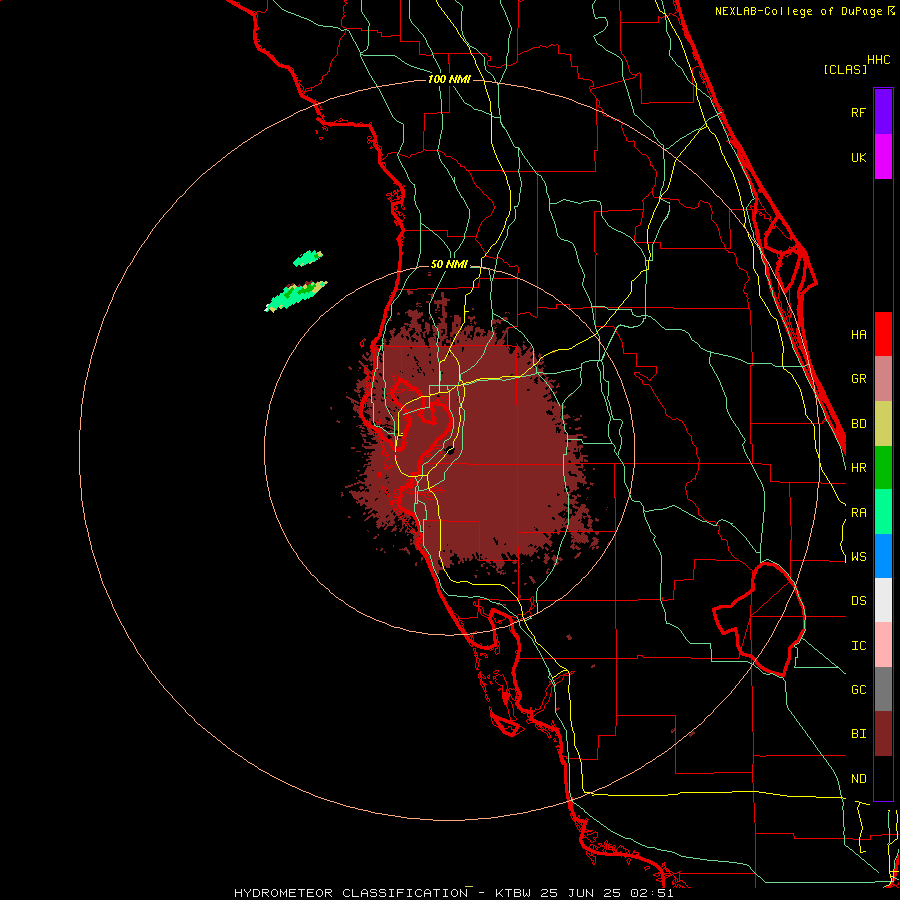Image resolution: width=900 pixels, height=900 pixels.
Task: Click the black radar site dot
Action: coord(451,451)
